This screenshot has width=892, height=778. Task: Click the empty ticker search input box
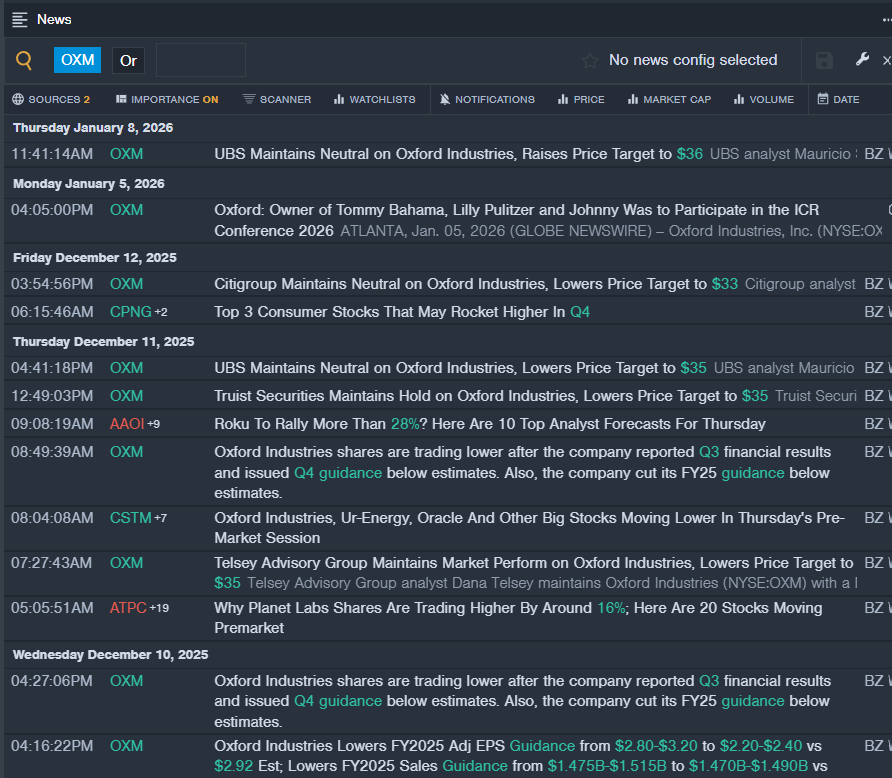coord(200,60)
